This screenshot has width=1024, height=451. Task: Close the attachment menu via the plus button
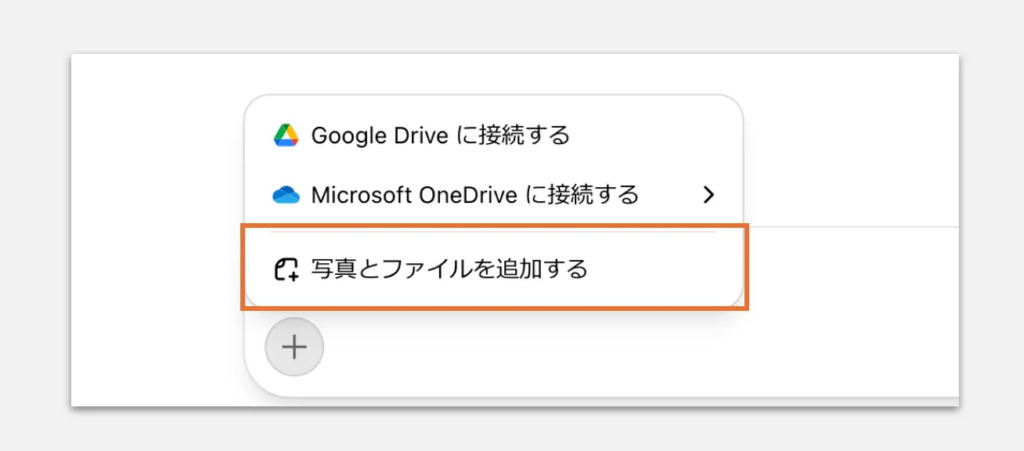pos(294,347)
